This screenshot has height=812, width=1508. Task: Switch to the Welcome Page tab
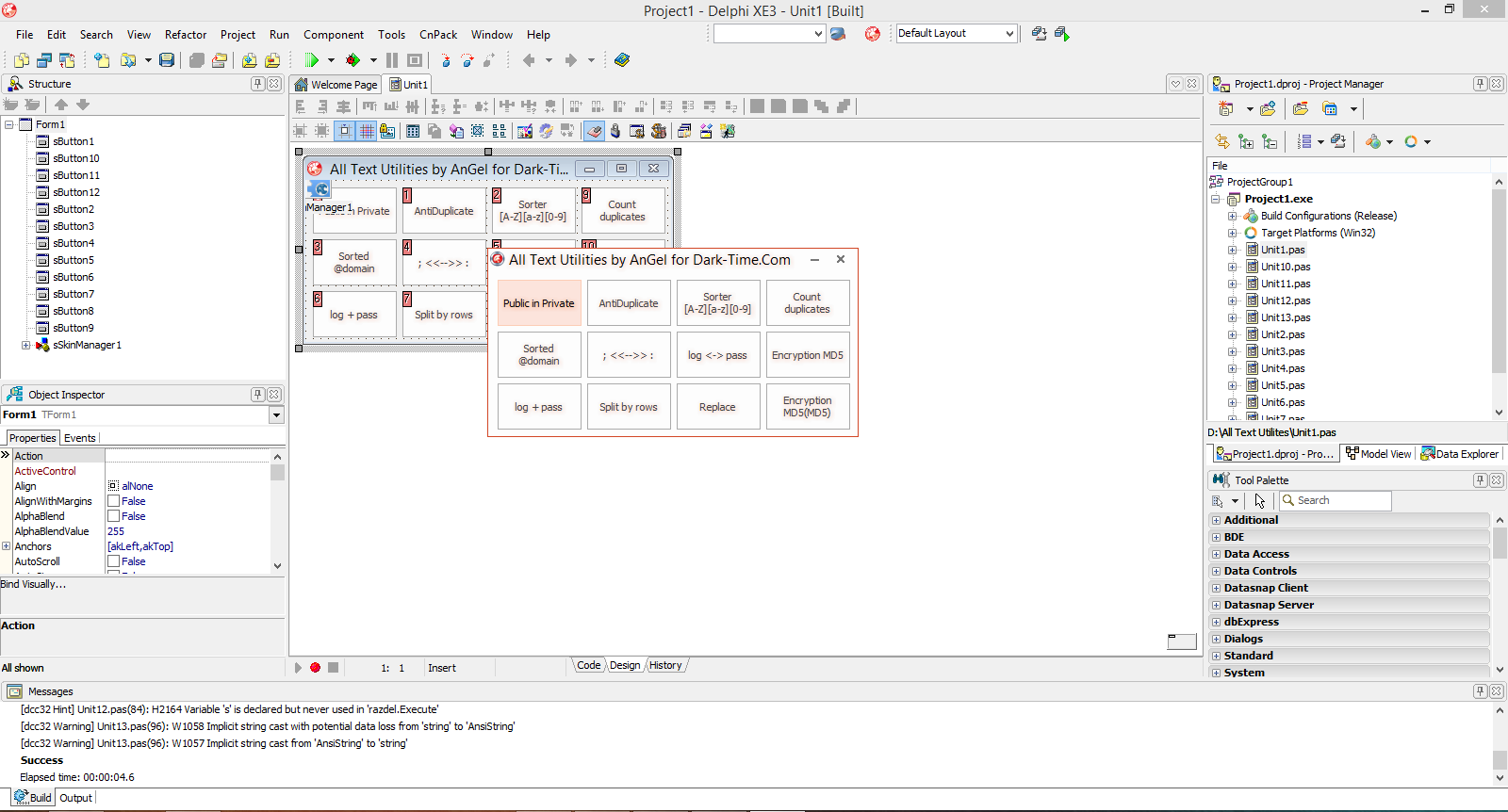coord(336,85)
